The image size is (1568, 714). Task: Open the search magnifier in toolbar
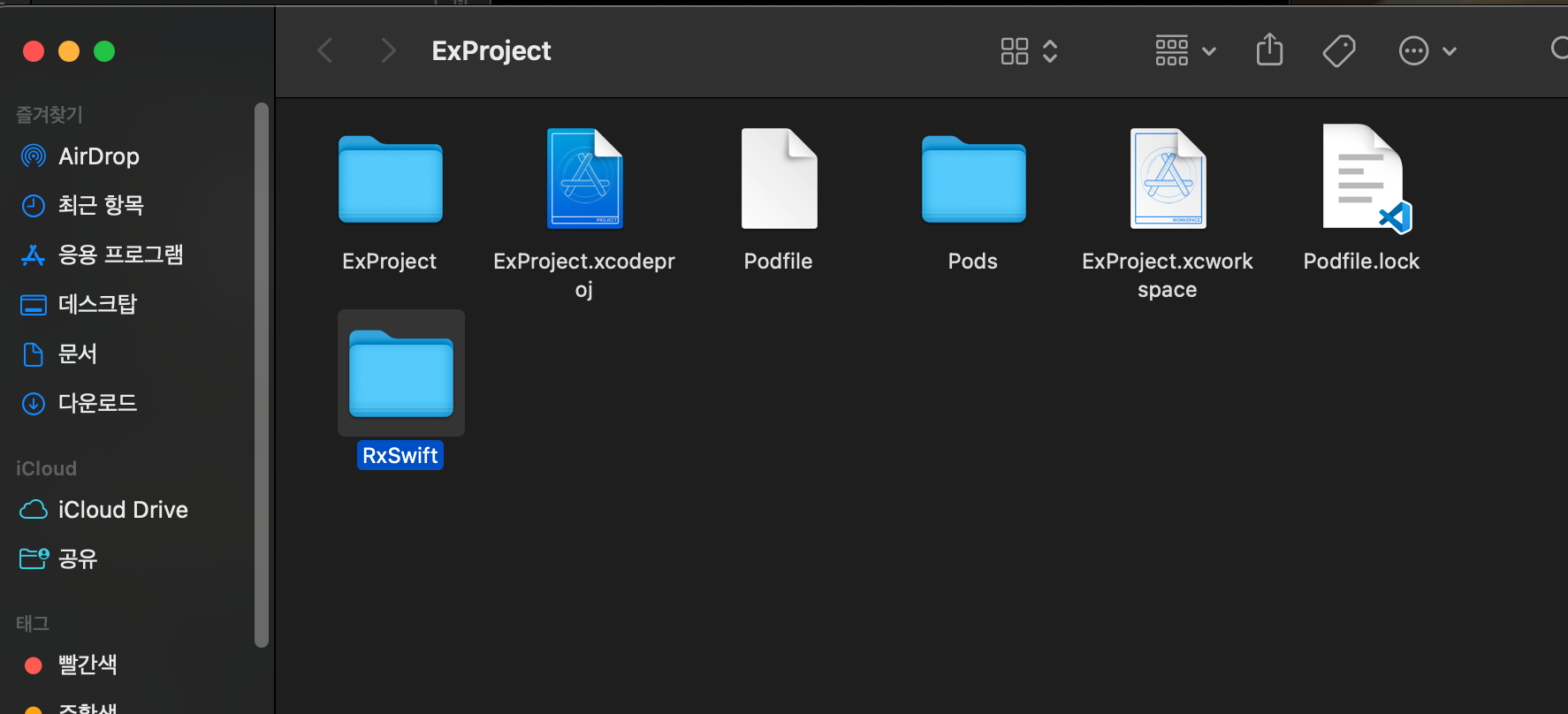coord(1560,49)
